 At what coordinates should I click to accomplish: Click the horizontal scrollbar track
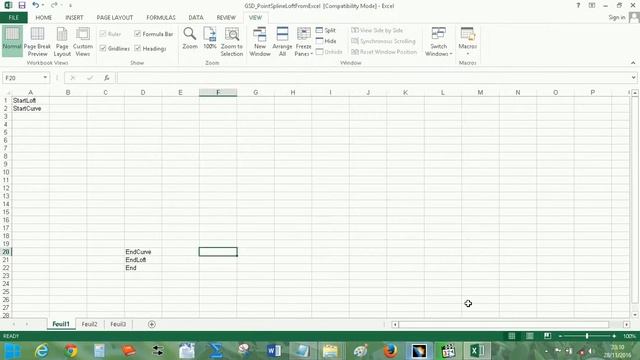pos(504,324)
